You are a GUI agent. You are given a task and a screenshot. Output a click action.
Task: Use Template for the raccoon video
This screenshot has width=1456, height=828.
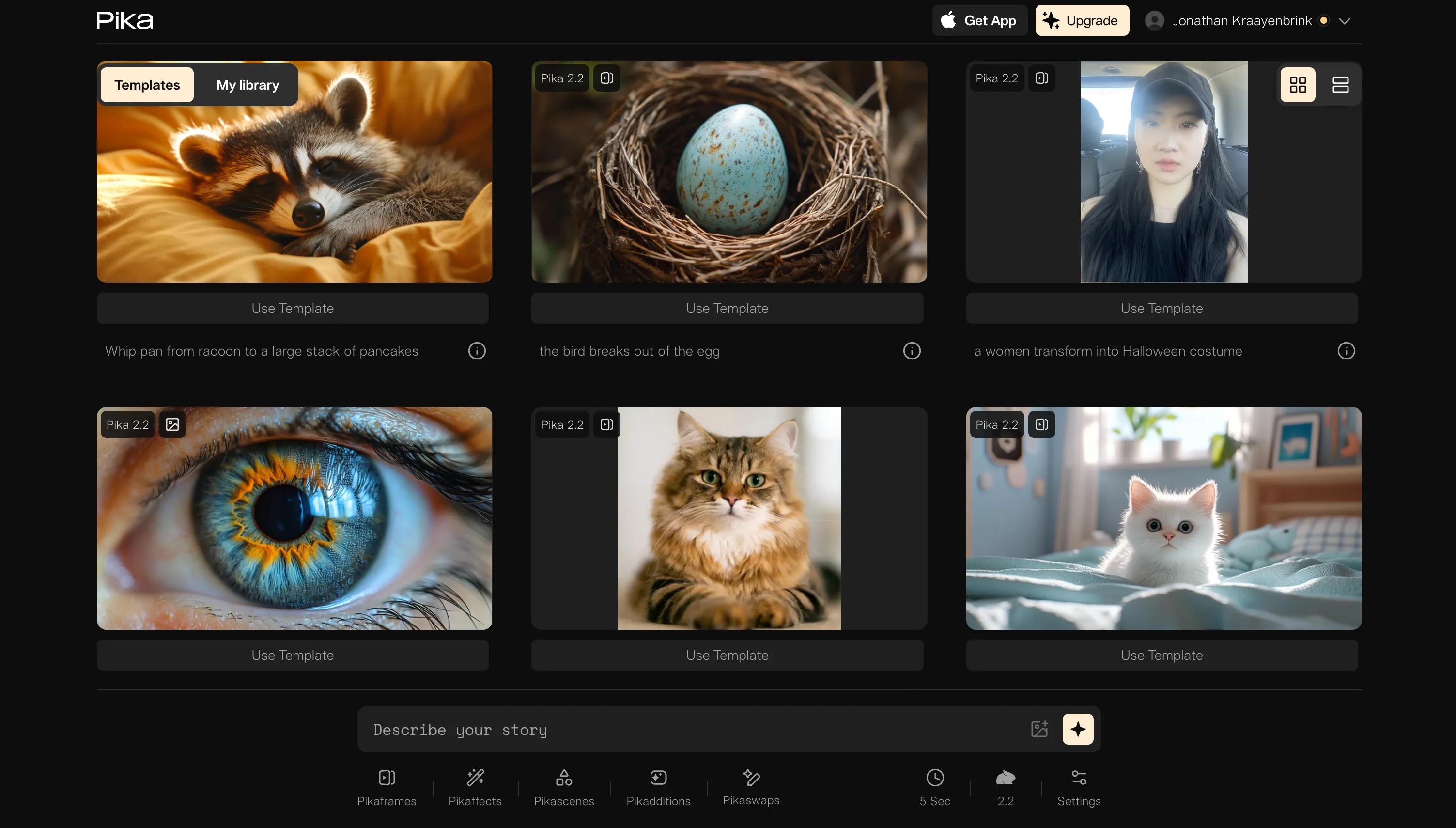tap(292, 308)
